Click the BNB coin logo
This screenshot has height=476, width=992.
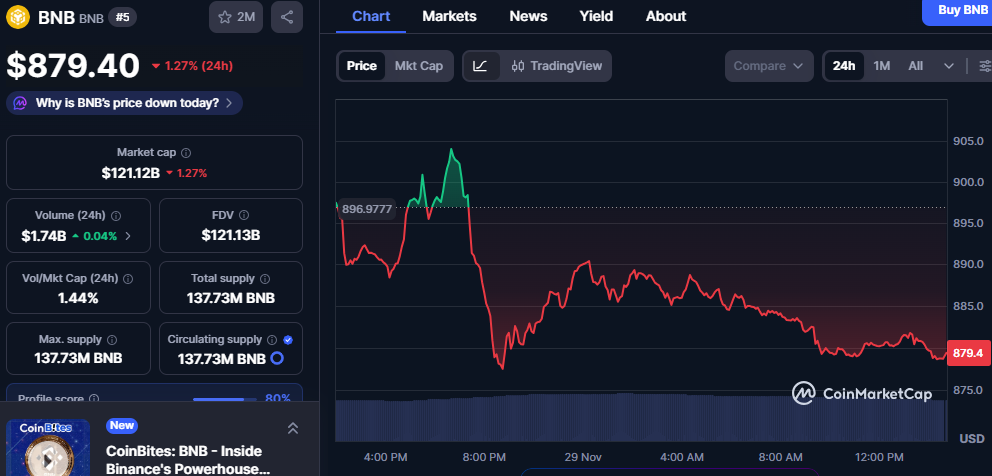(x=19, y=17)
